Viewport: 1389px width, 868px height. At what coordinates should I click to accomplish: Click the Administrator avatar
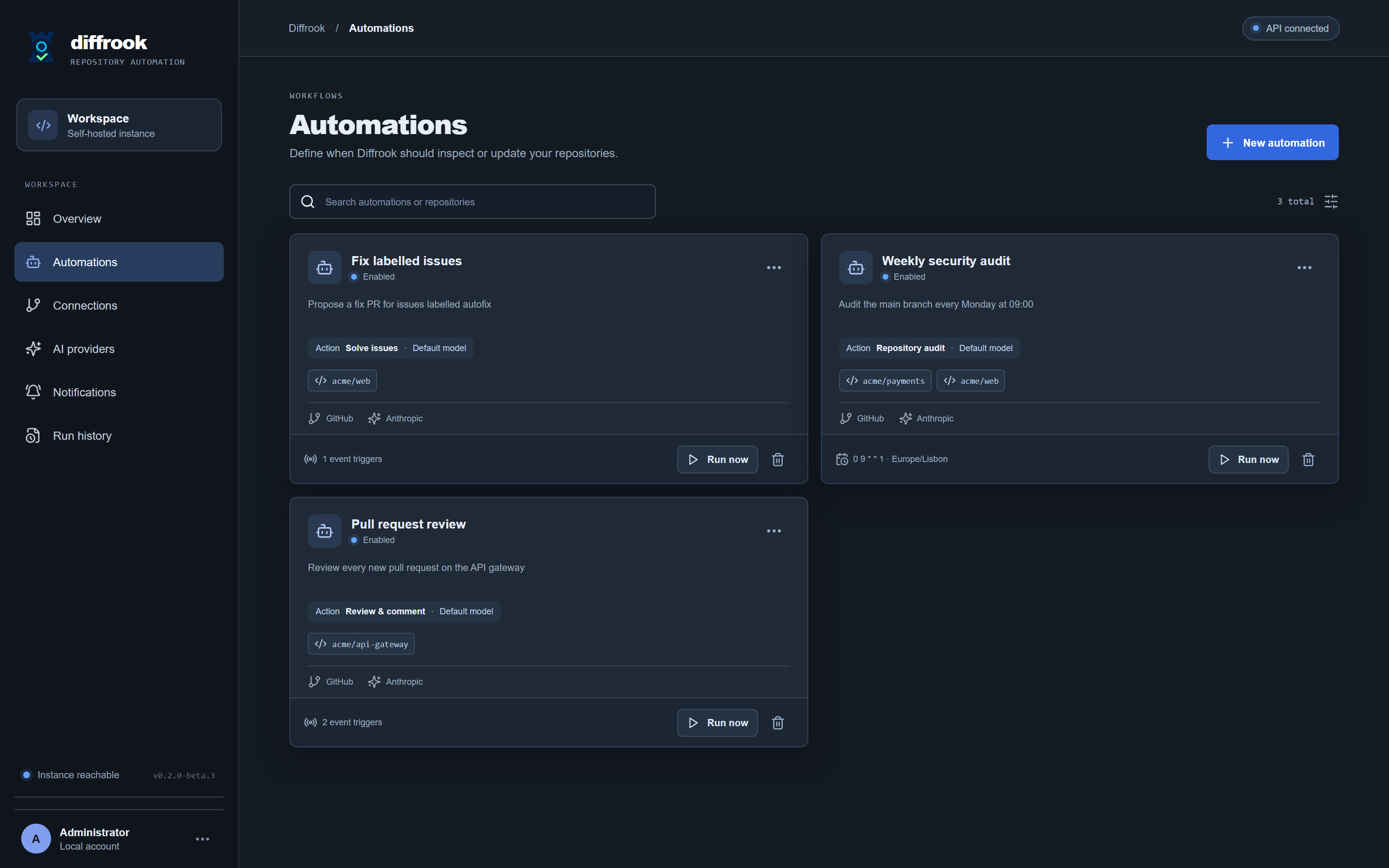(x=36, y=839)
